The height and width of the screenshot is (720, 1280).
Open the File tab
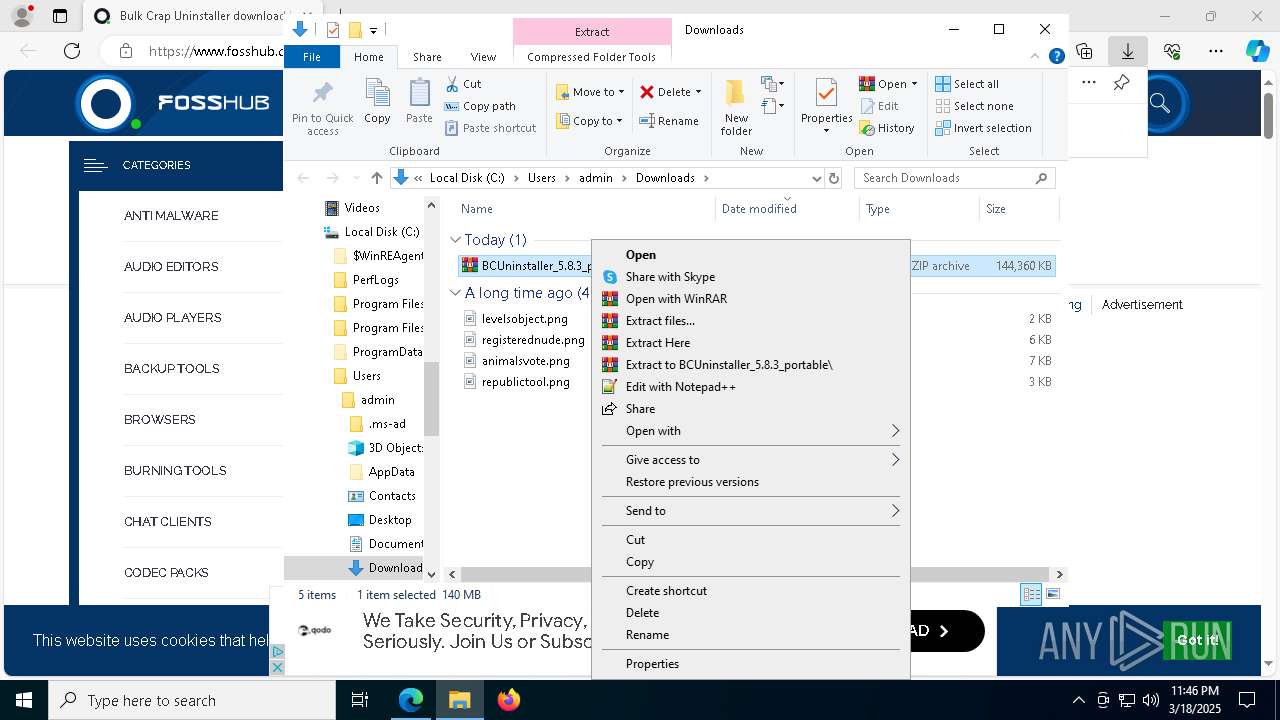[x=312, y=57]
